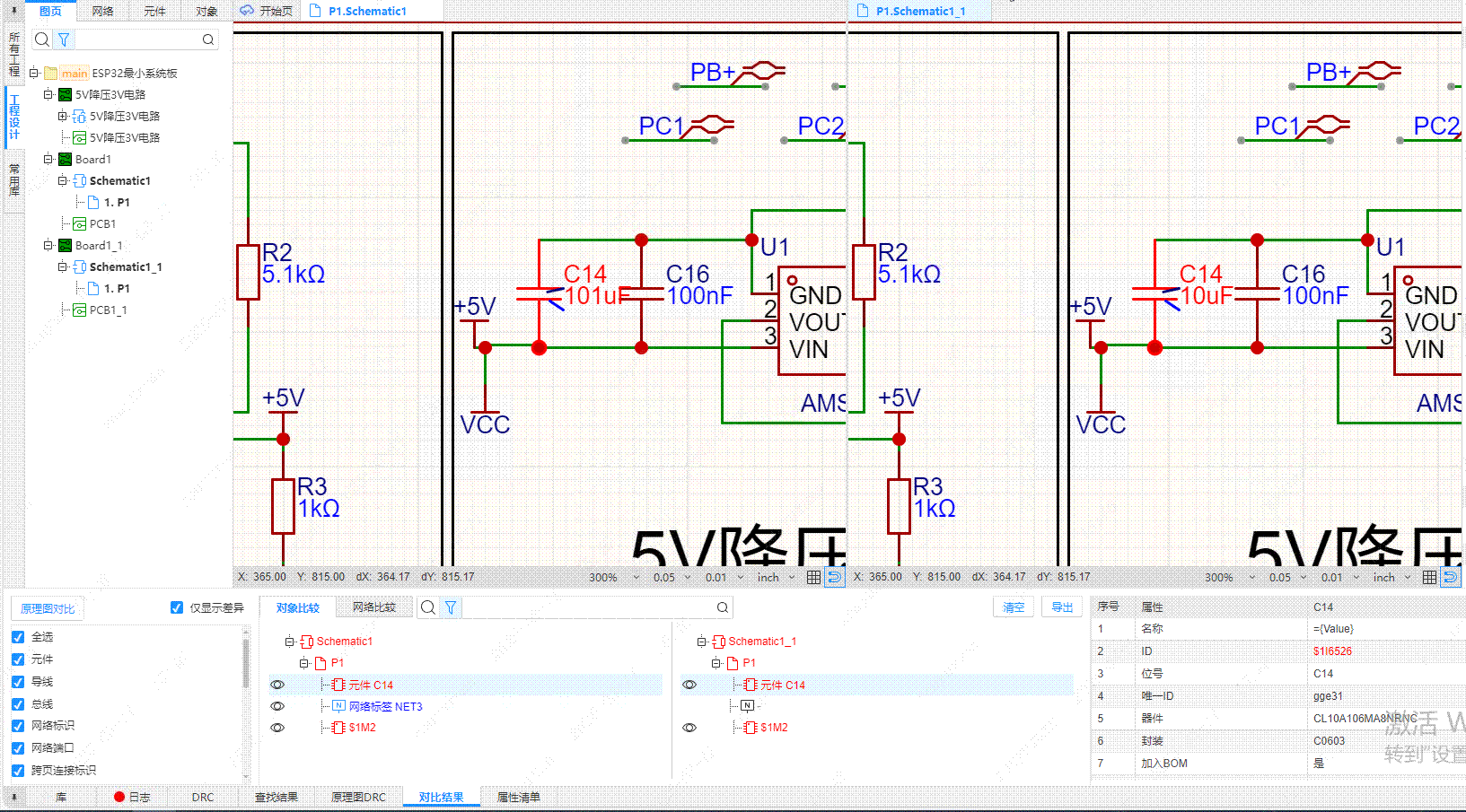Click filter icon in comparison results toolbar

click(451, 607)
